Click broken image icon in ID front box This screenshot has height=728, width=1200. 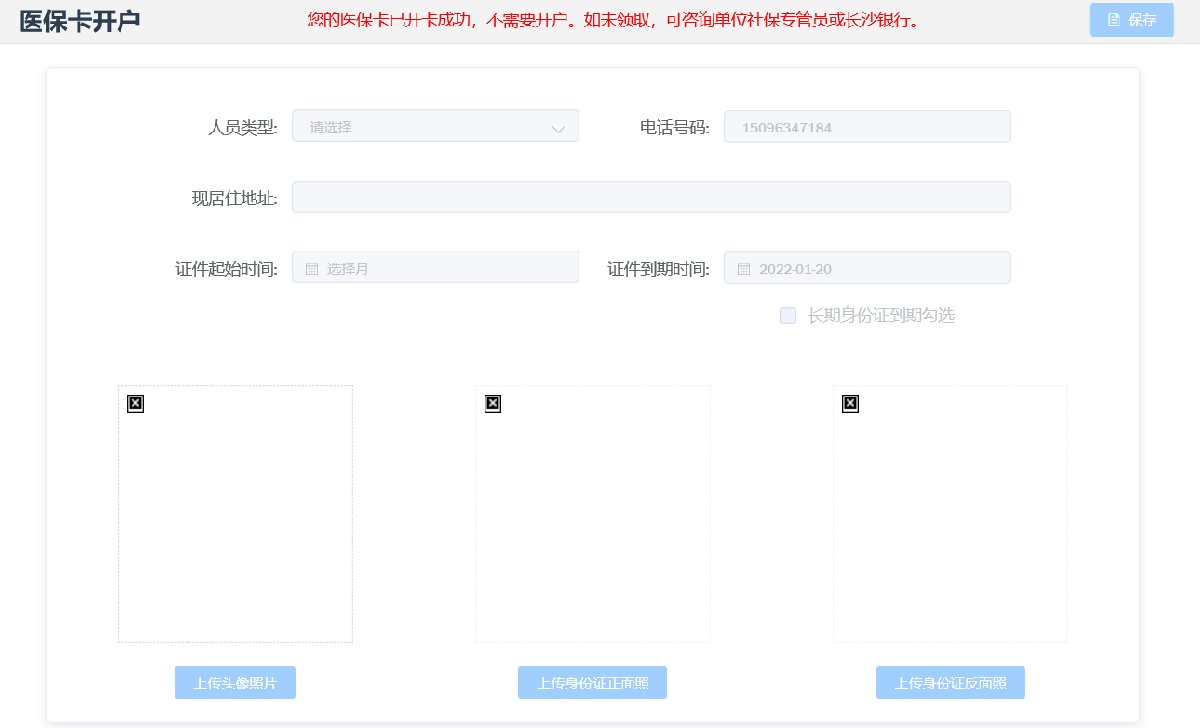click(493, 403)
